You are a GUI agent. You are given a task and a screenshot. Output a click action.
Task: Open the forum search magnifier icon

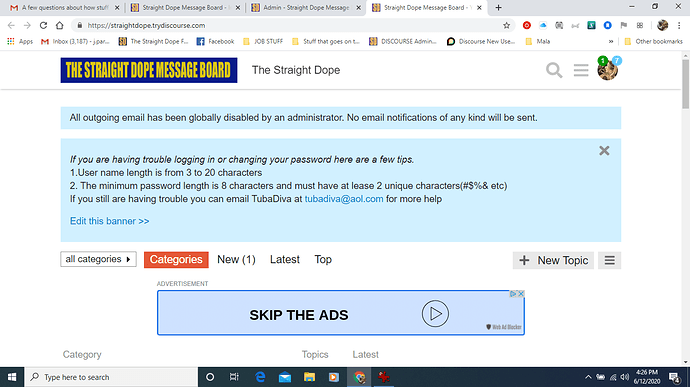point(554,70)
